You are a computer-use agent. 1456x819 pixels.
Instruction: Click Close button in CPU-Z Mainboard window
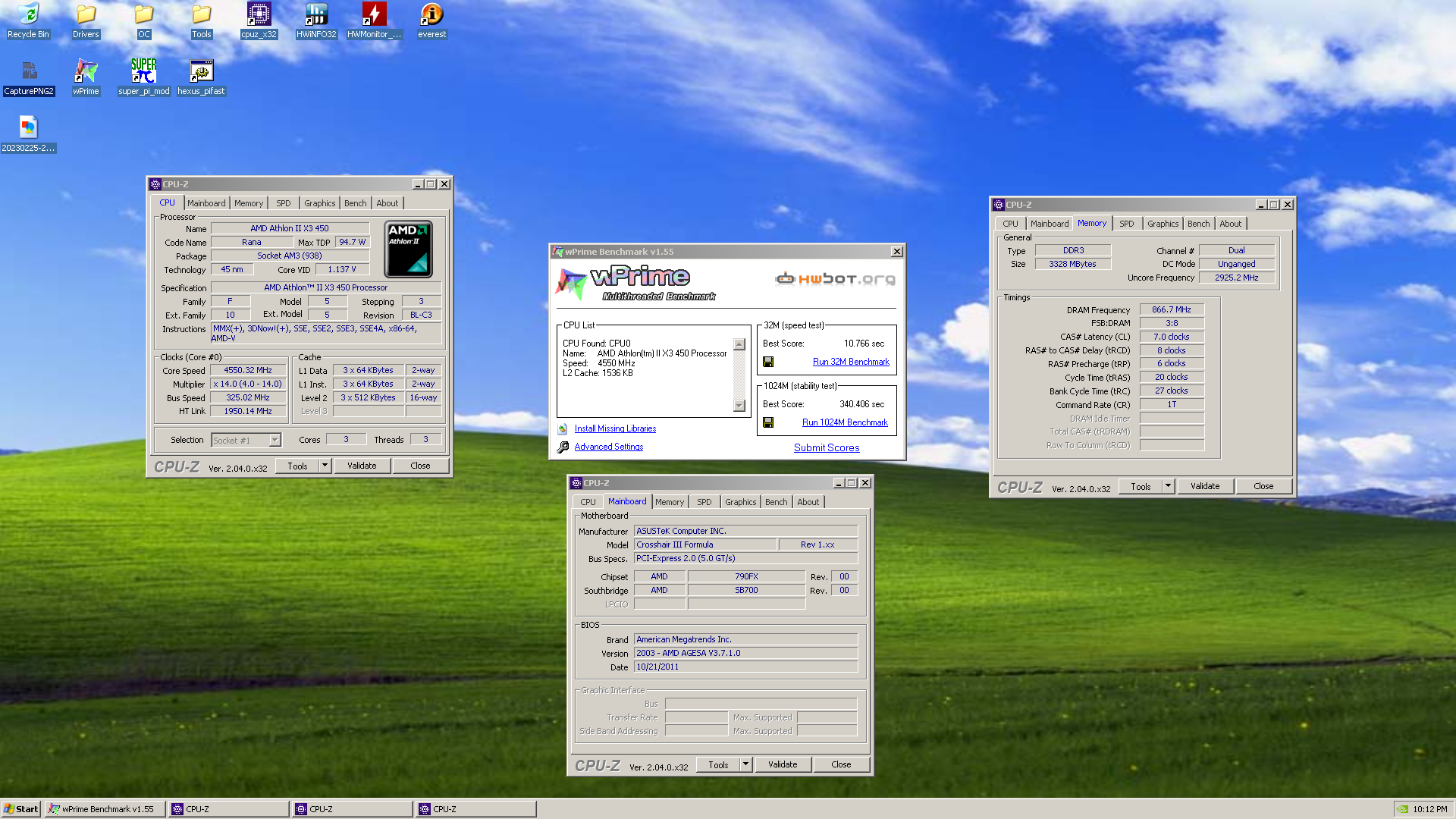841,764
